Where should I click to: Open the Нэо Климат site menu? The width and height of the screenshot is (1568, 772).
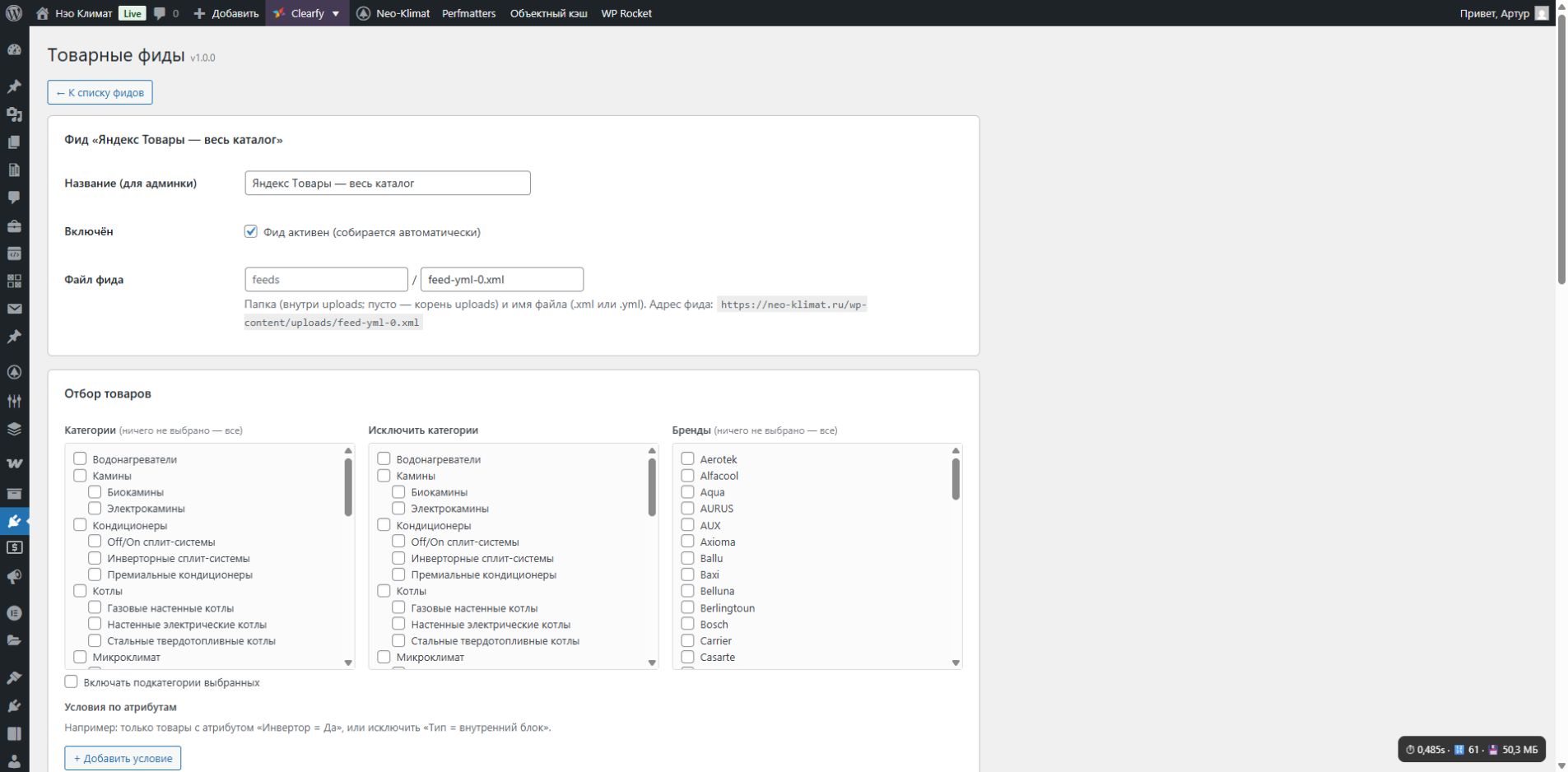(x=83, y=13)
